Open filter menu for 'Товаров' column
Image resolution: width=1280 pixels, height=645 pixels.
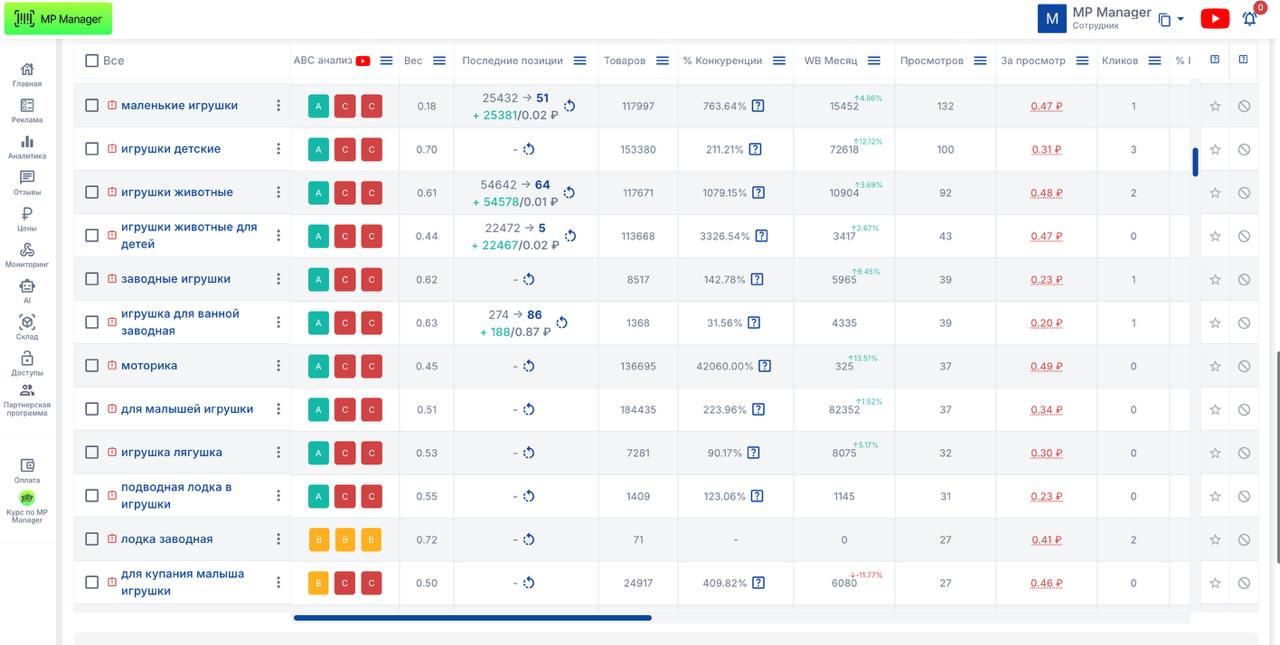tap(662, 61)
